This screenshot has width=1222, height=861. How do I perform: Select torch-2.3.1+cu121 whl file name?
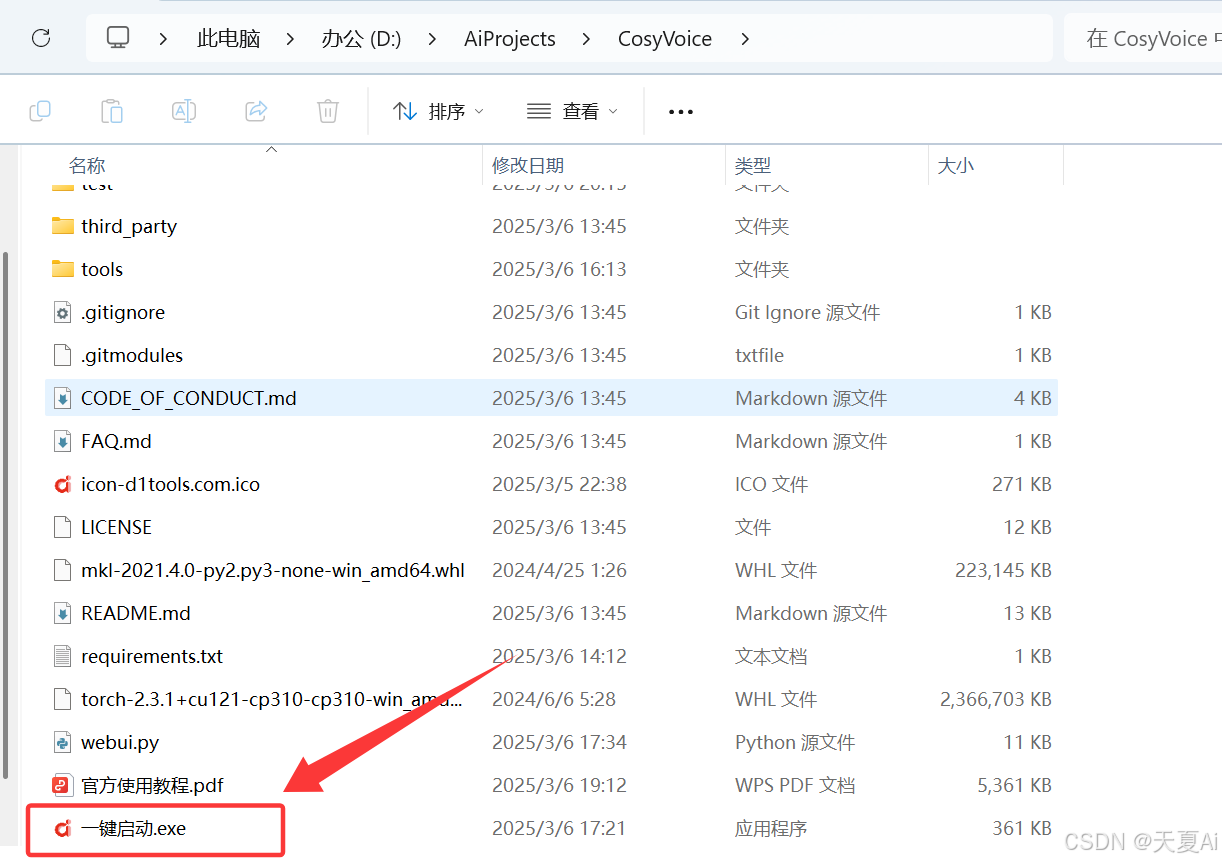(272, 700)
